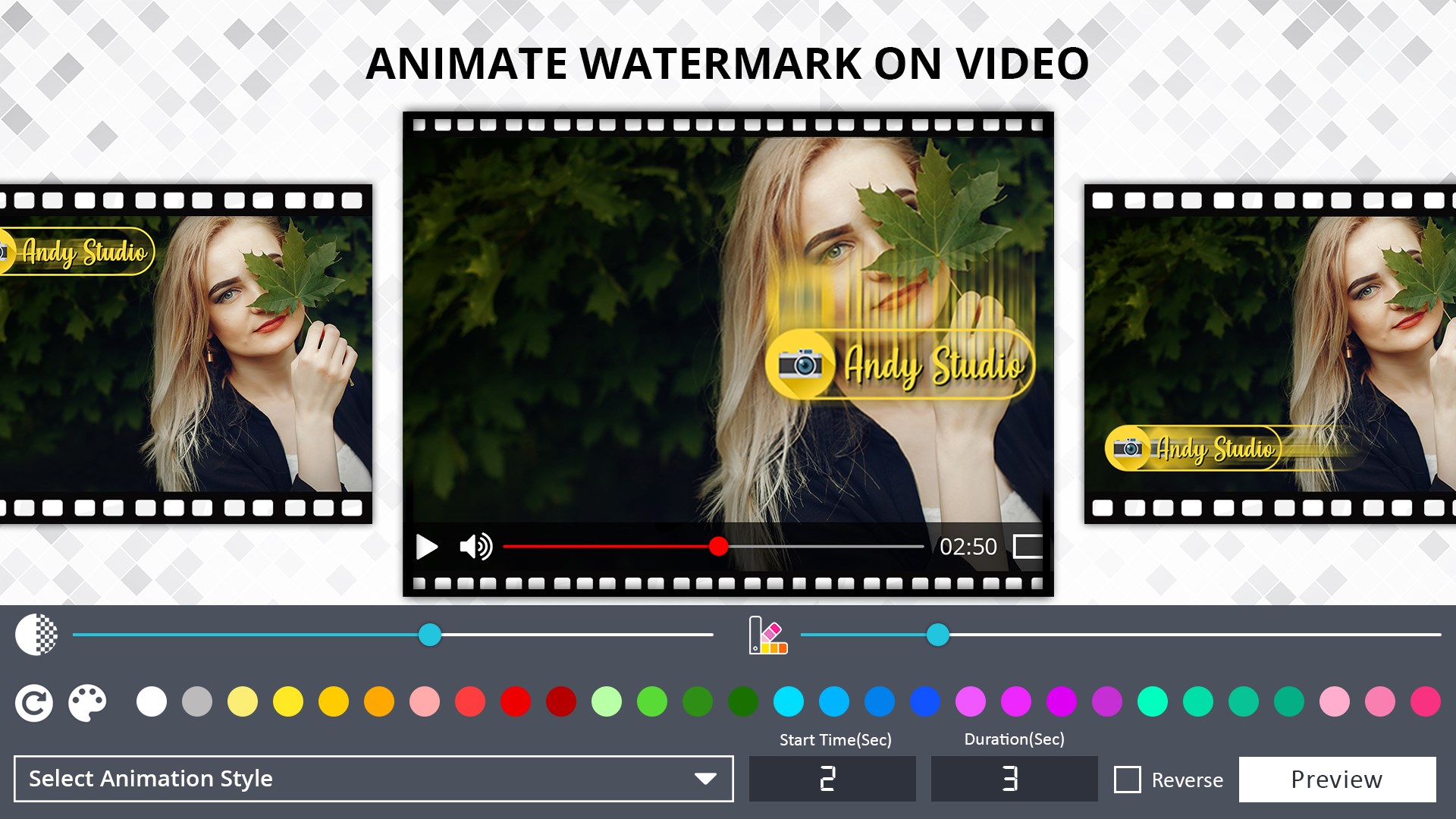Select the white color swatch
The height and width of the screenshot is (819, 1456).
point(152,701)
